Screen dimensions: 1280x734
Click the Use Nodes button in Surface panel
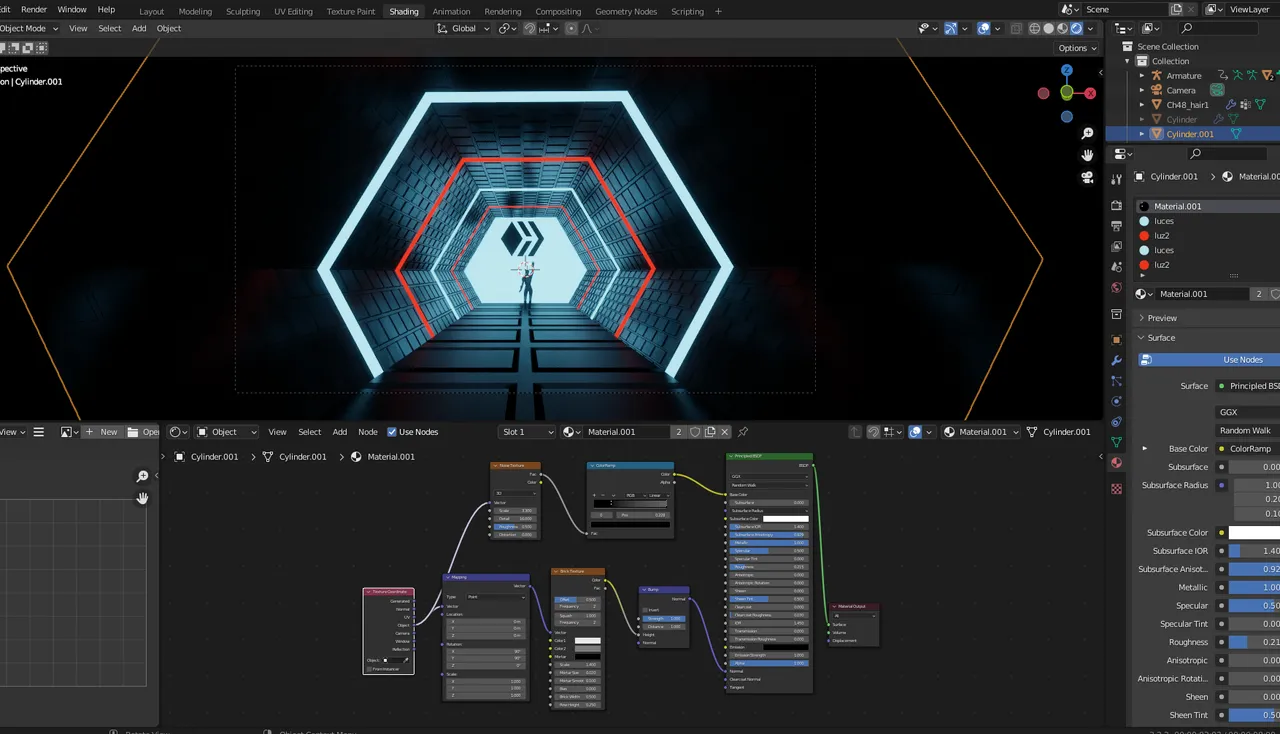(1209, 360)
